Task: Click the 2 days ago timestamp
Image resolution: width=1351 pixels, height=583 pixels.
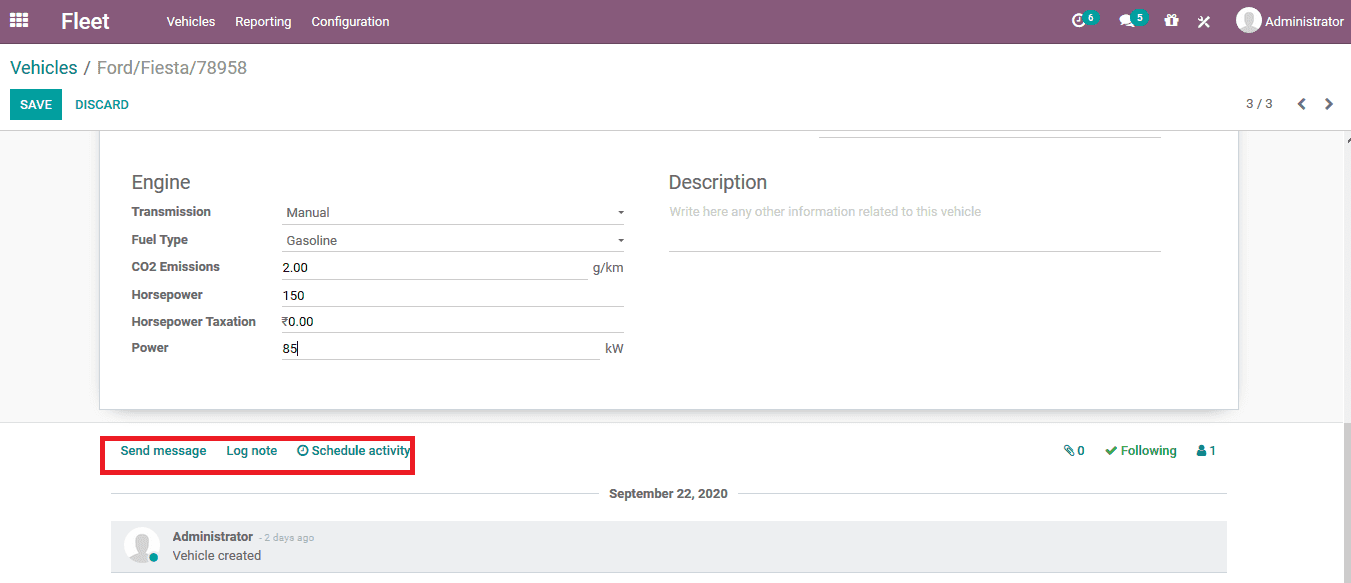Action: pyautogui.click(x=289, y=538)
